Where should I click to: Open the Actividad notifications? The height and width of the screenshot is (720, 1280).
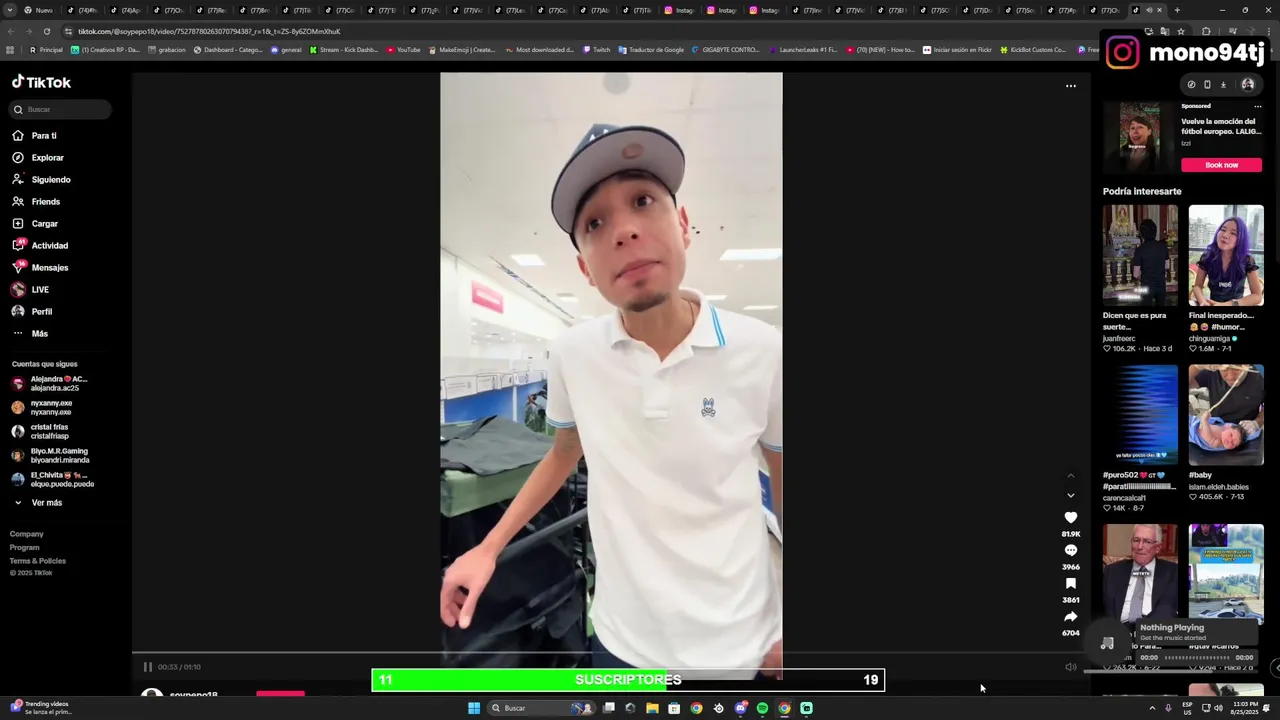(x=49, y=245)
